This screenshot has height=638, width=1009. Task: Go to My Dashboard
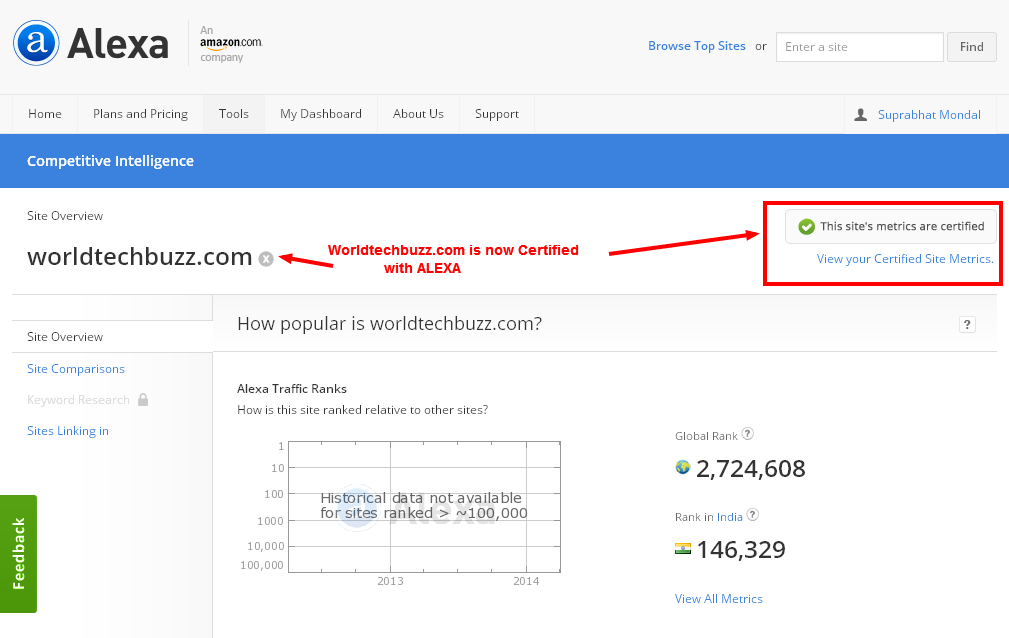point(320,114)
